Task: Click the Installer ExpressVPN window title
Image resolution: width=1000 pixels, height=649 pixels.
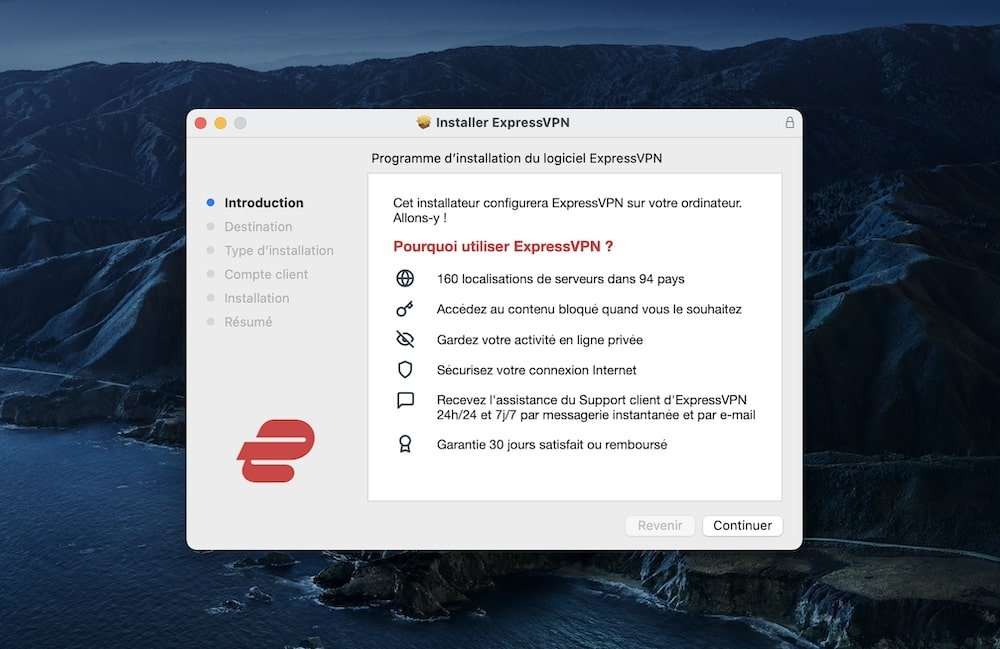Action: (x=503, y=122)
